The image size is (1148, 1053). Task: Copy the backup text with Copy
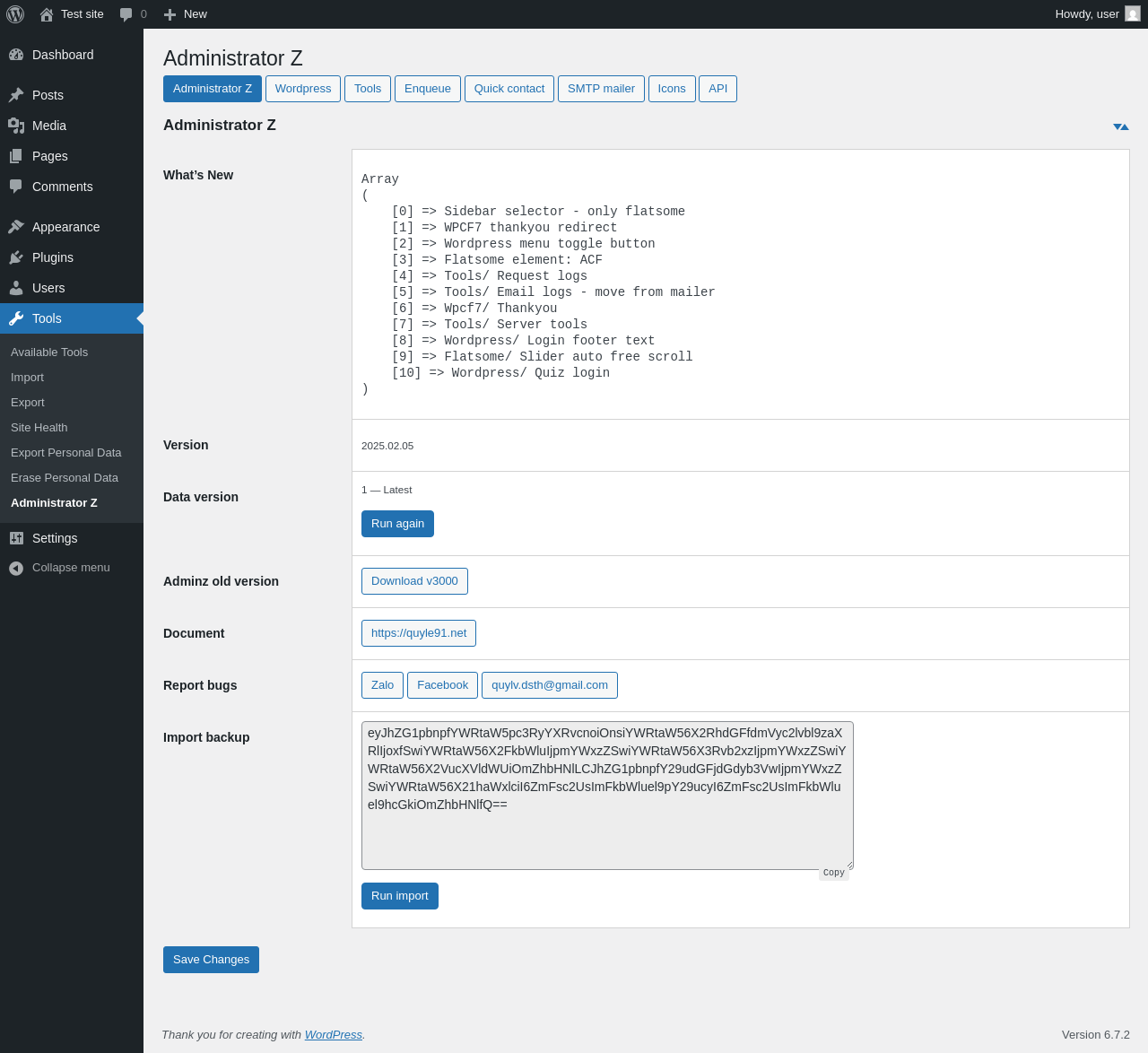click(833, 873)
